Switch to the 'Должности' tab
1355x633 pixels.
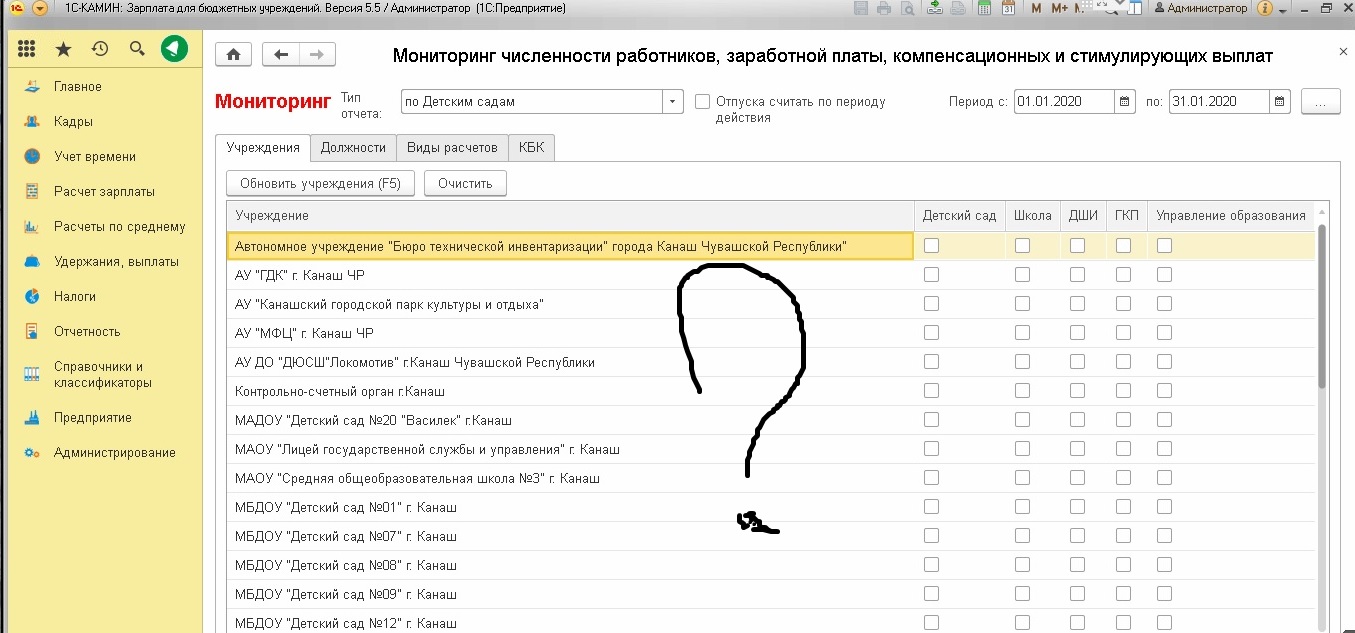pos(353,147)
